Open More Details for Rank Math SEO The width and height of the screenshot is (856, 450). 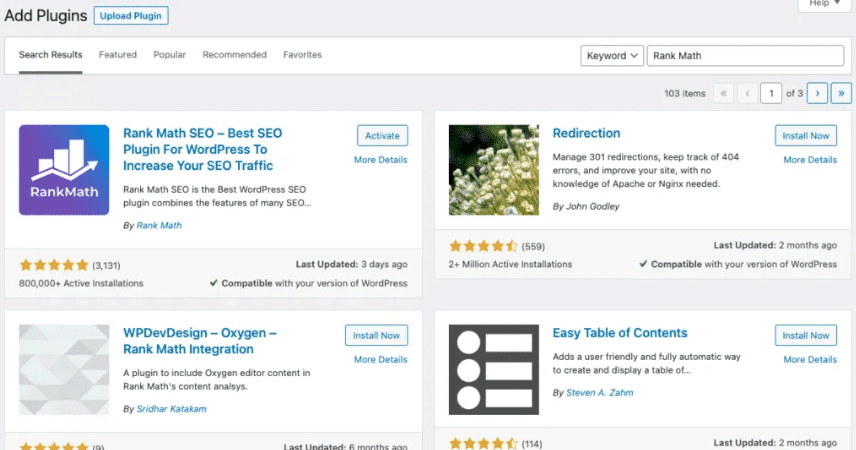[381, 160]
